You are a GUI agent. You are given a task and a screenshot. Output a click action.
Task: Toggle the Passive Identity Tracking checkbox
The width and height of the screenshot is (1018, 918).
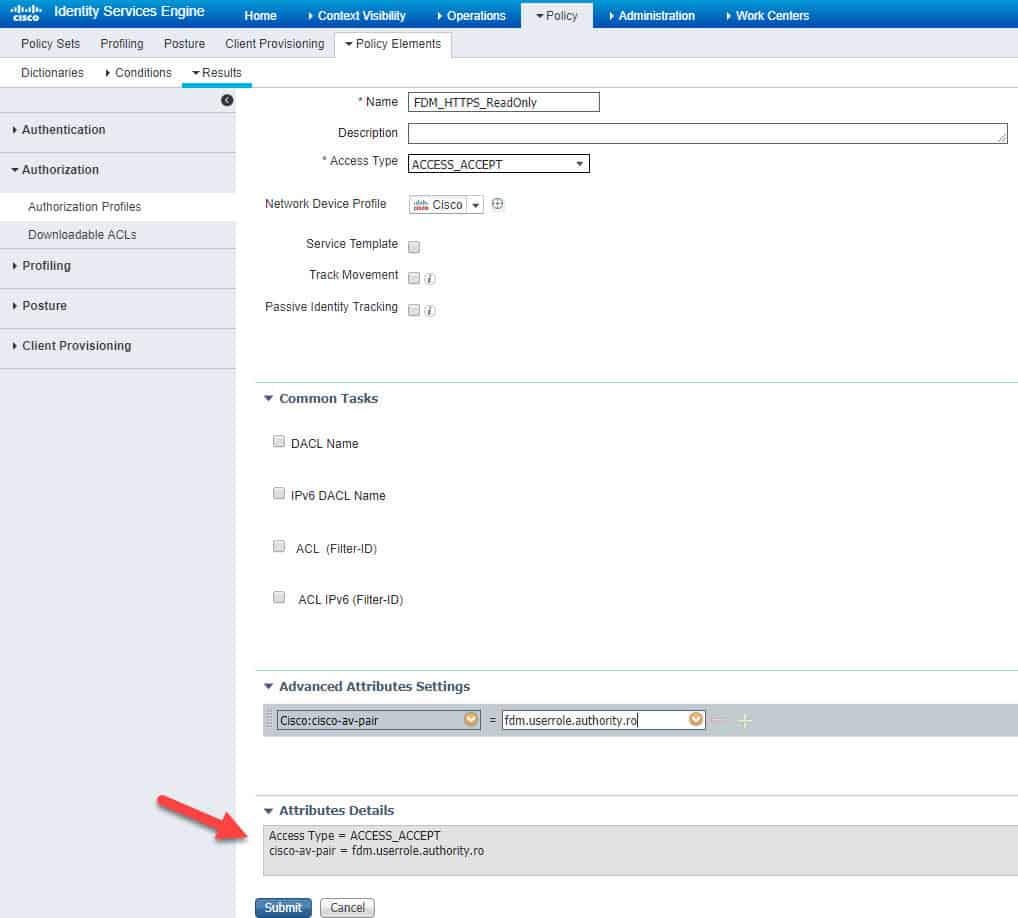[x=414, y=310]
